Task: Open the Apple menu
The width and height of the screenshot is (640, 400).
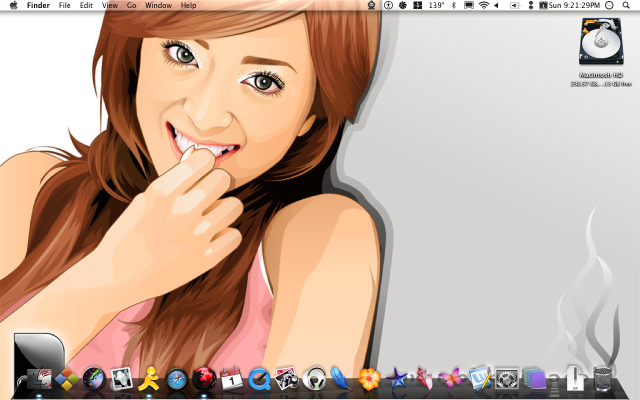Action: [13, 6]
